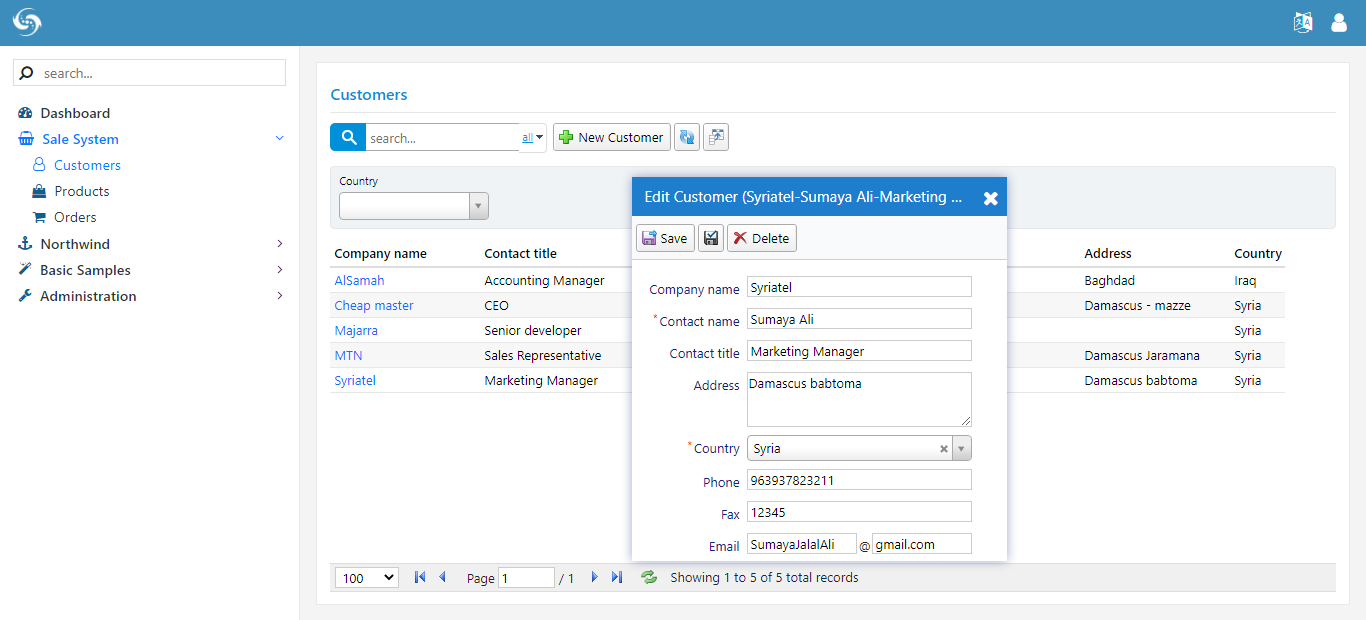1366x620 pixels.
Task: Click the Delete button
Action: point(762,238)
